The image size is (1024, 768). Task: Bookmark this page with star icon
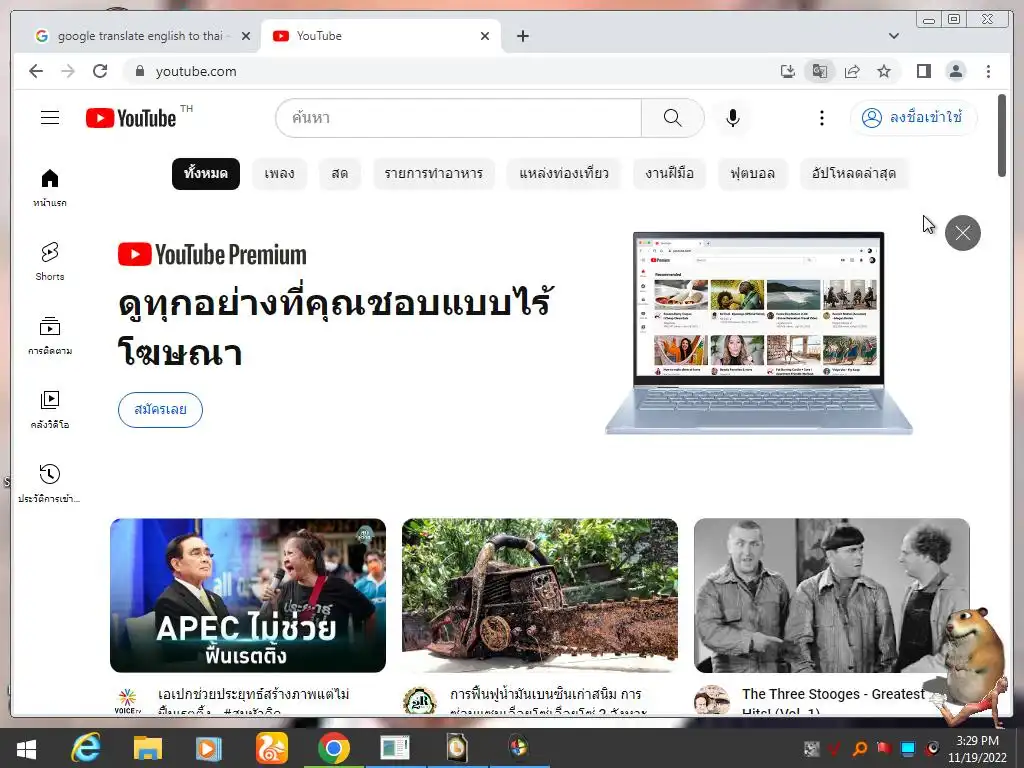(884, 71)
